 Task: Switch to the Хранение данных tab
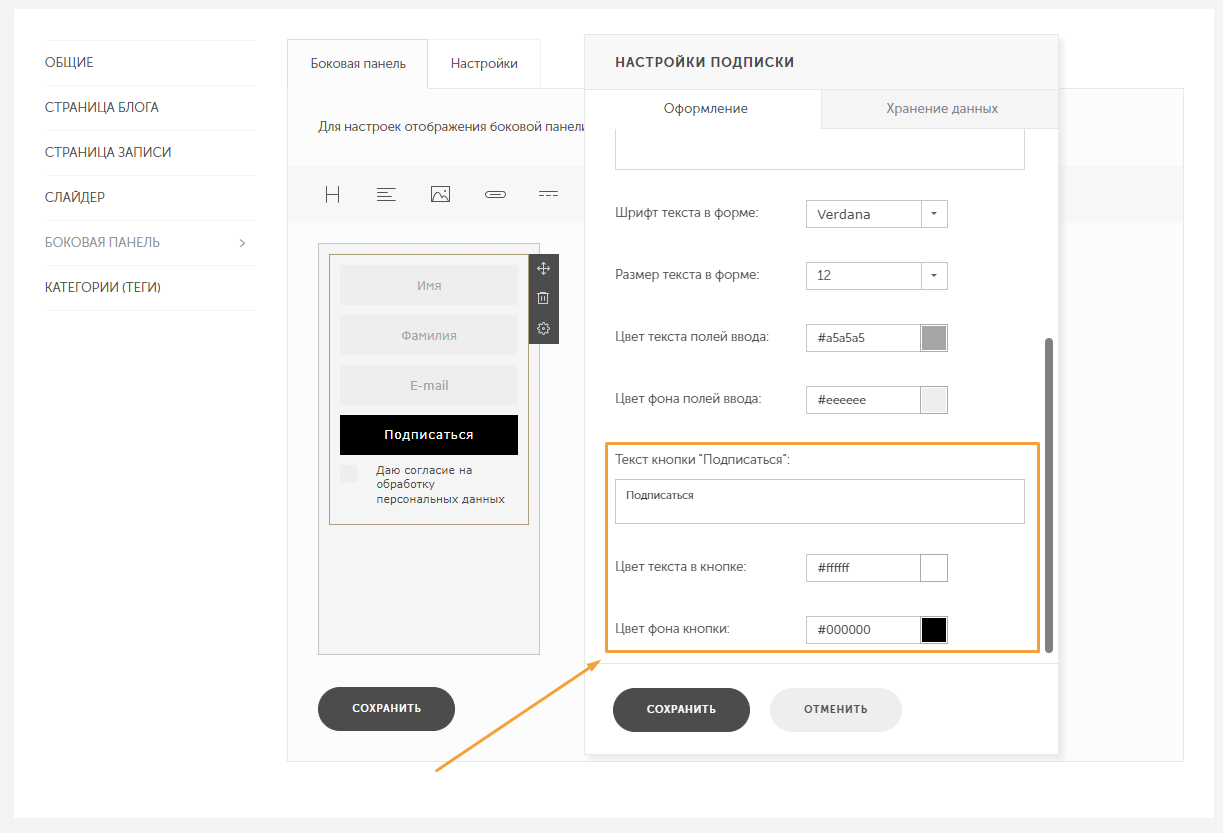(x=941, y=108)
